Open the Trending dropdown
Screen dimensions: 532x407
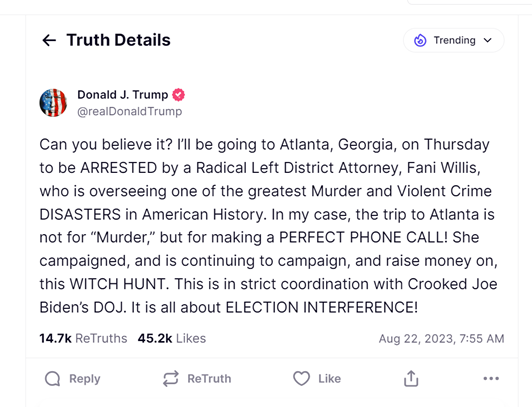tap(453, 40)
